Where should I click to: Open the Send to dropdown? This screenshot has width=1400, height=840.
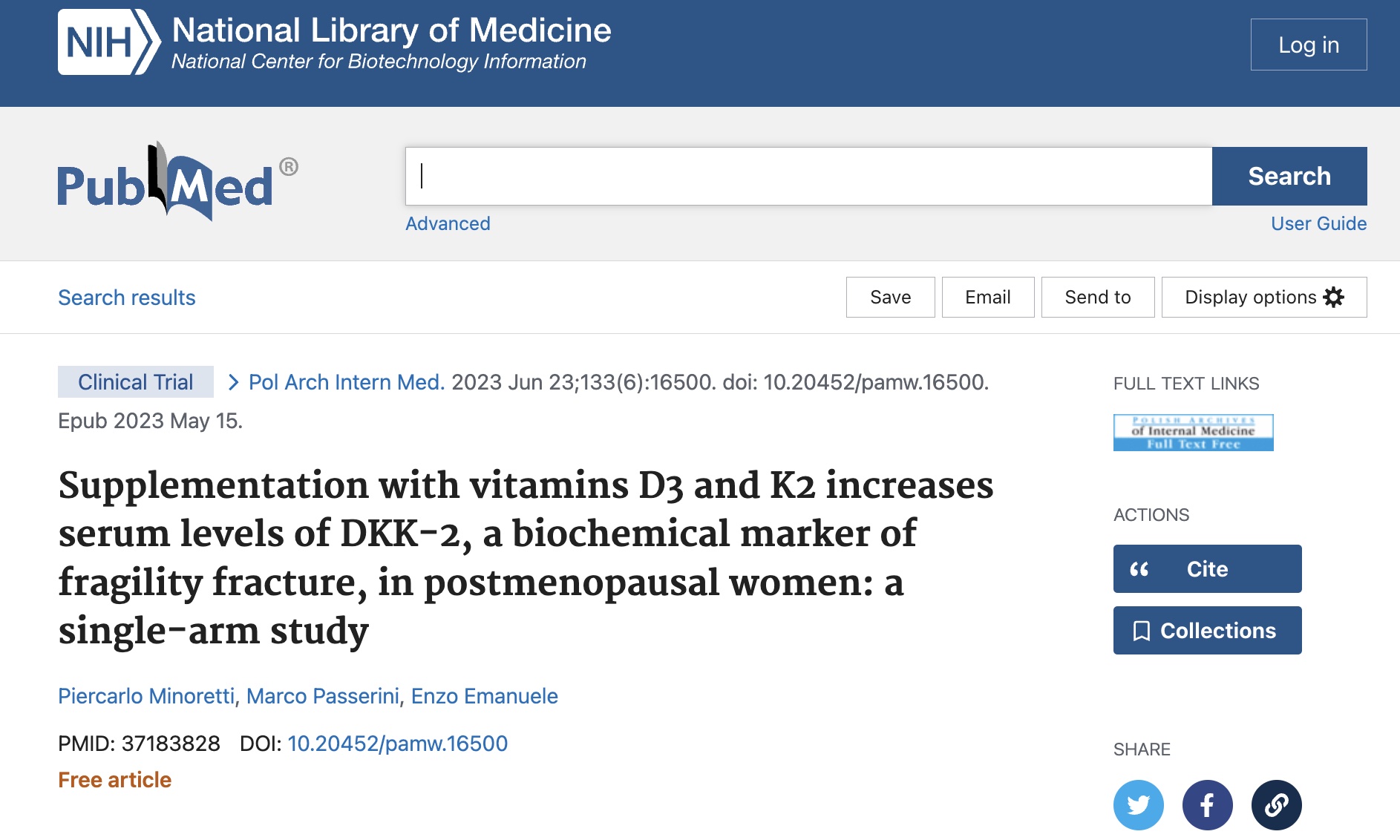pos(1098,297)
